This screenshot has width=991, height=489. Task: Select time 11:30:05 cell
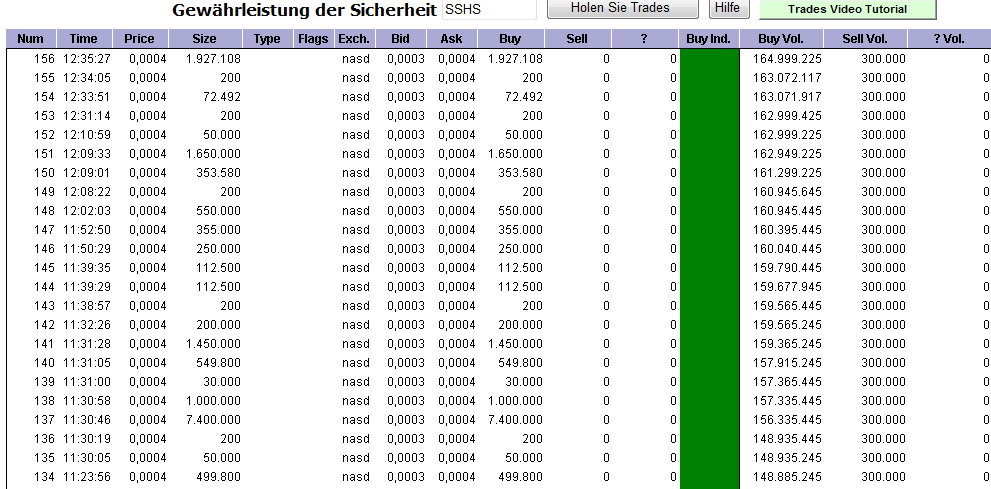click(x=87, y=457)
